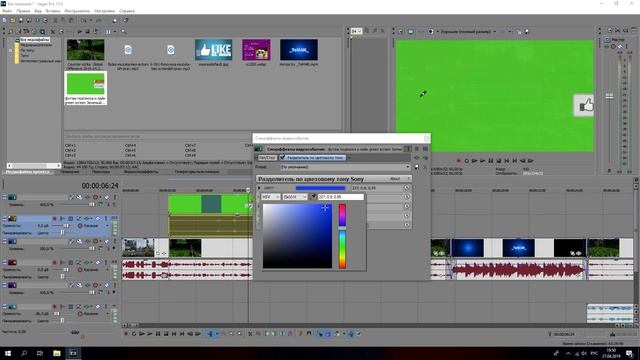Select the green screen clip on the timeline
Viewport: 640px width, 360px height.
(x=210, y=204)
